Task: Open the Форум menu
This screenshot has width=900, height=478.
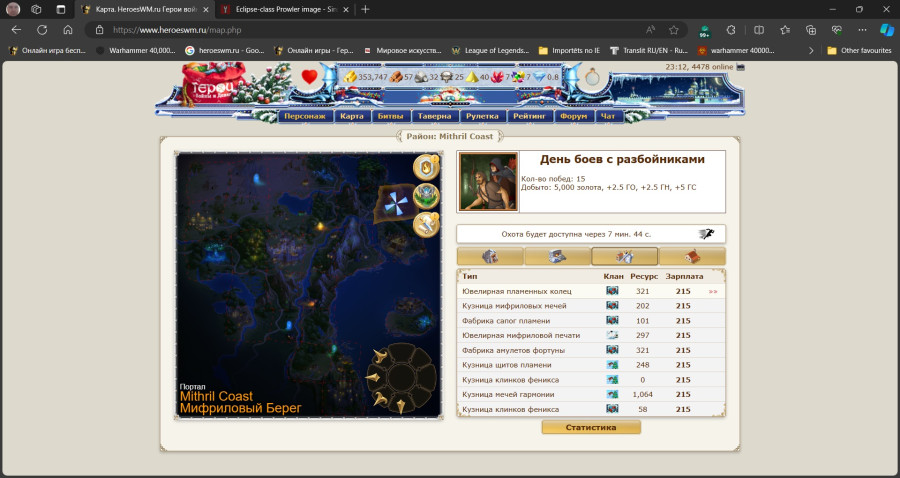Action: [574, 116]
